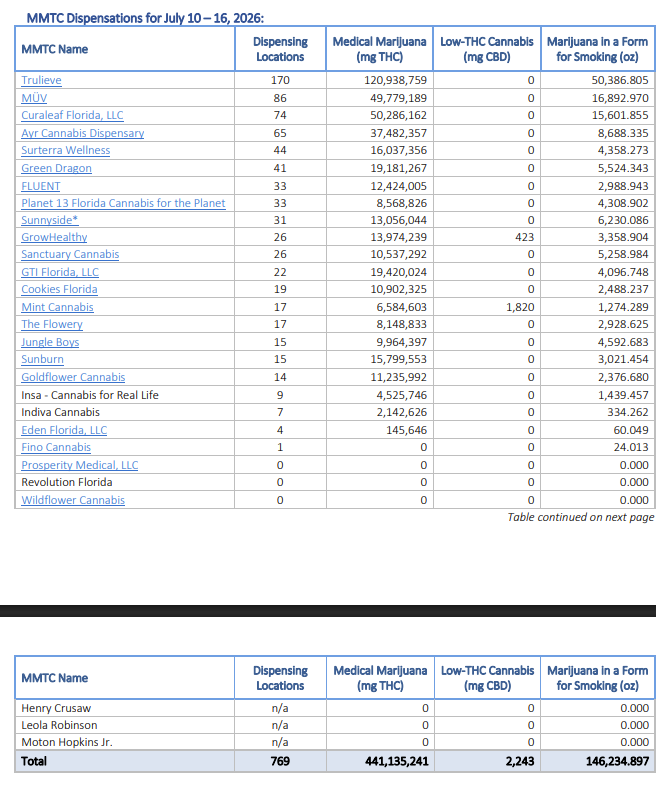Open Planet 13 Florida Cannabis link
Image resolution: width=656 pixels, height=793 pixels.
point(123,203)
